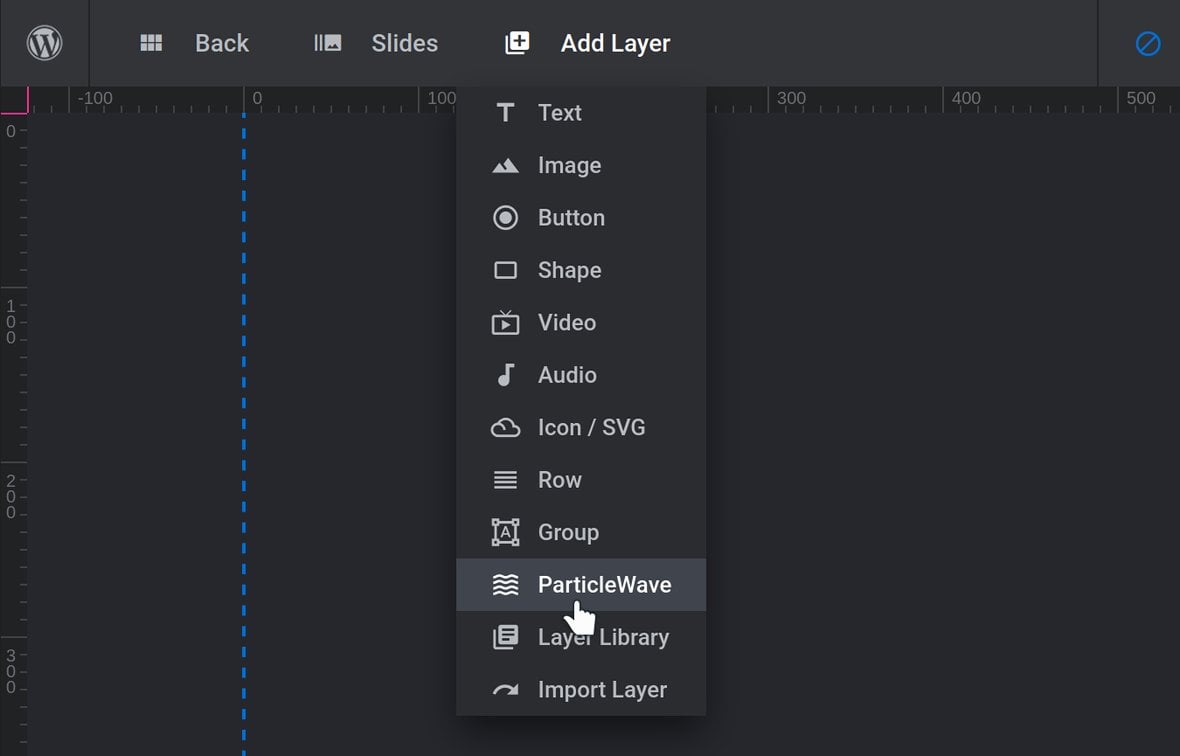Click the ParticleWave waves icon

505,584
